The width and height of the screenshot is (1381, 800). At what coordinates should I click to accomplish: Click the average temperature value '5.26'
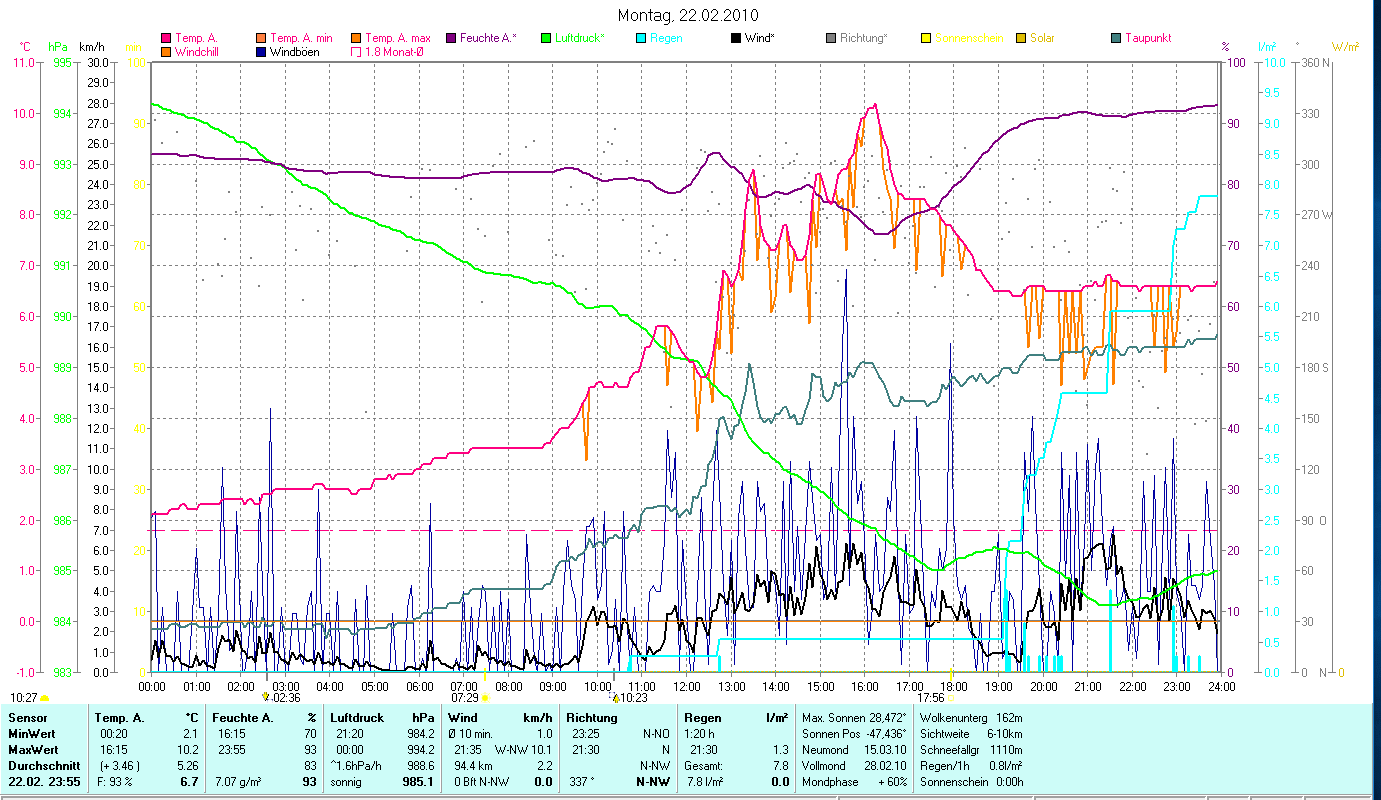(x=187, y=765)
